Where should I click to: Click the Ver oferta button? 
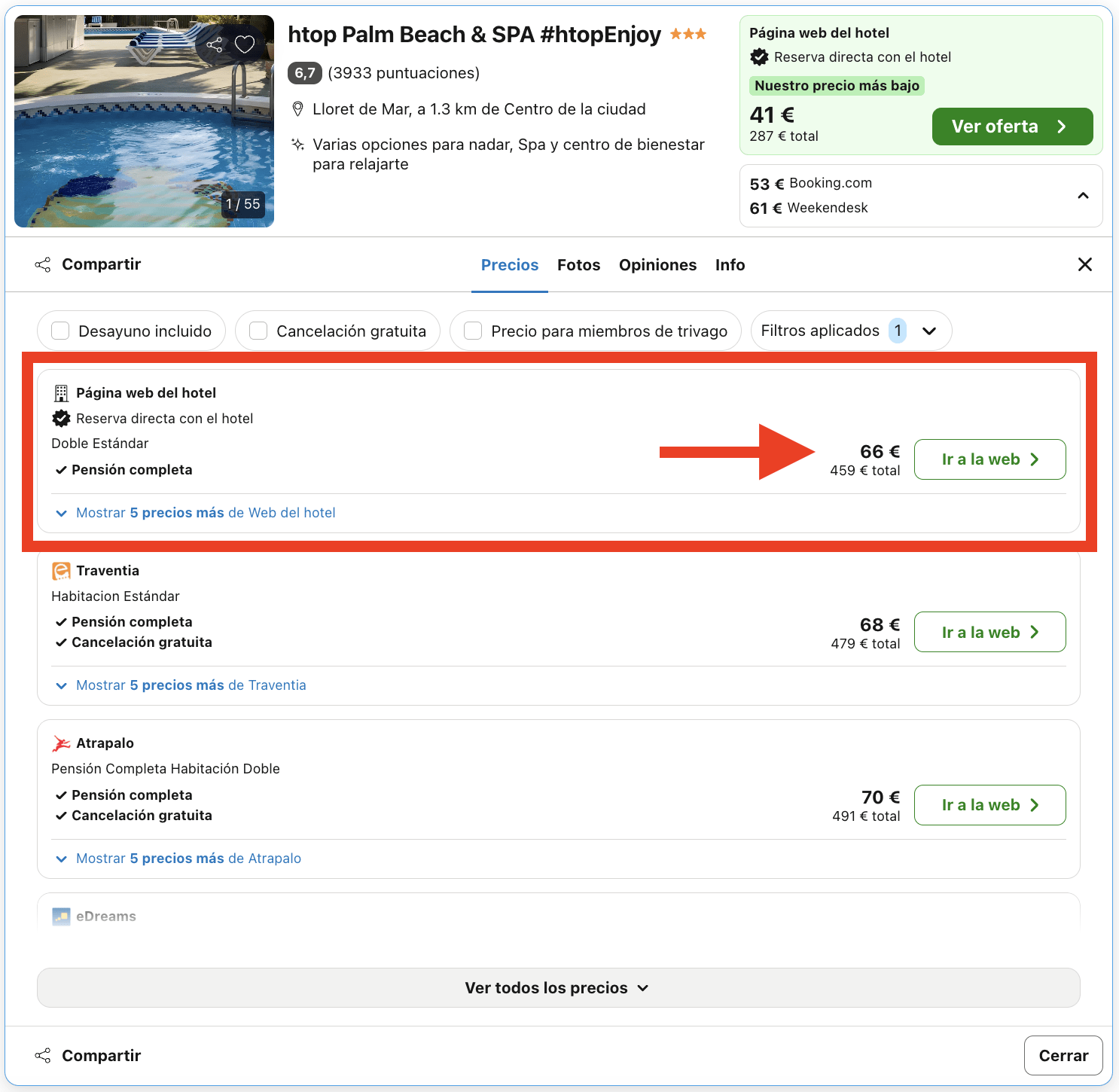(x=1011, y=126)
